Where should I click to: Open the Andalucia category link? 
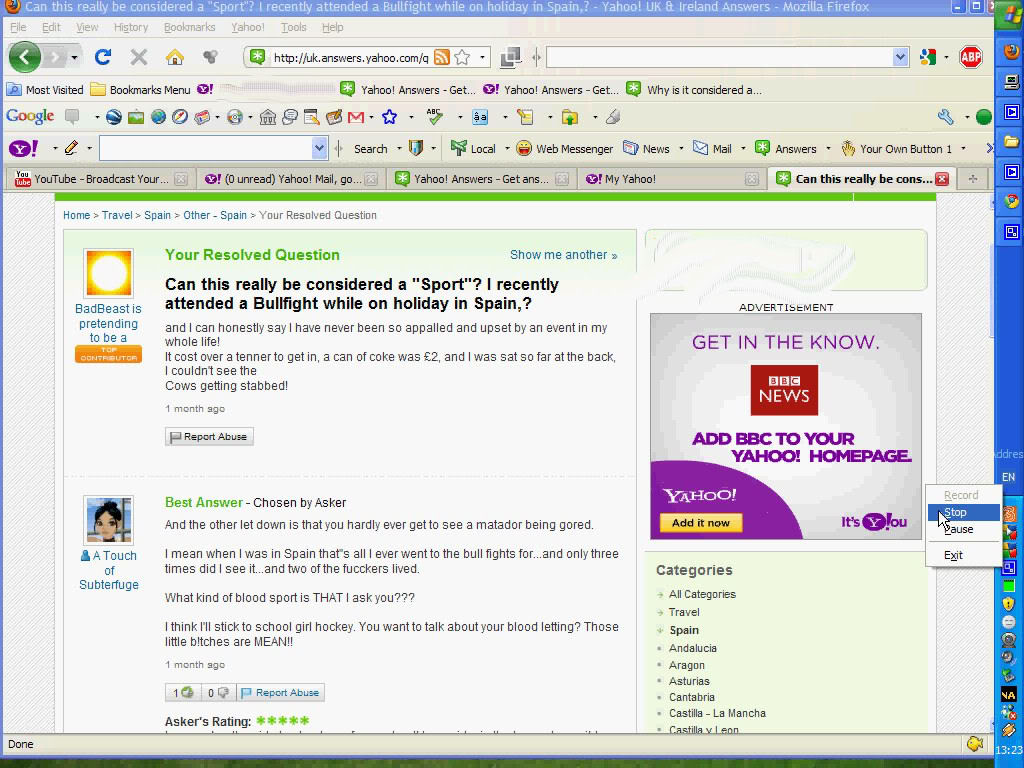[x=692, y=648]
